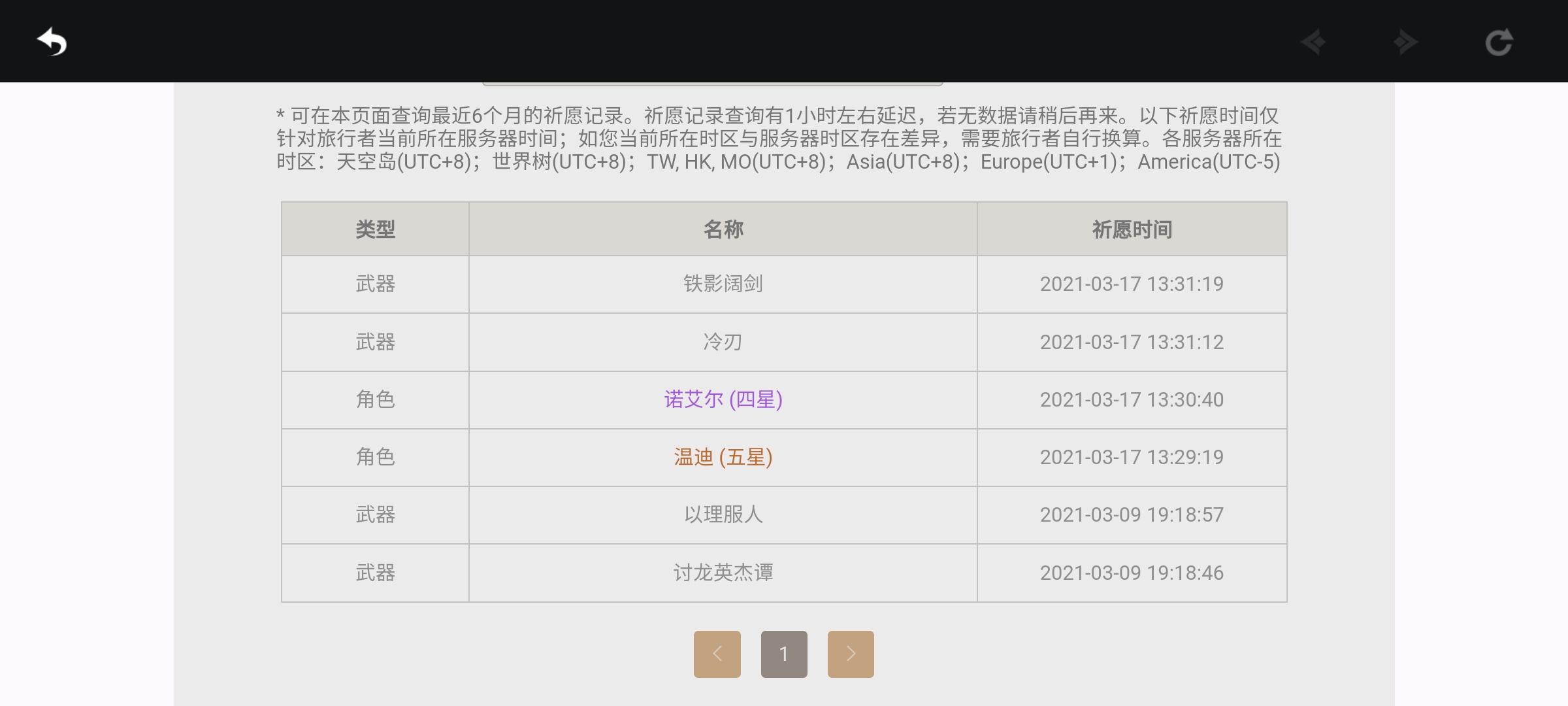Click 武器 type in 以理服人 row
This screenshot has height=706, width=1568.
click(x=375, y=514)
